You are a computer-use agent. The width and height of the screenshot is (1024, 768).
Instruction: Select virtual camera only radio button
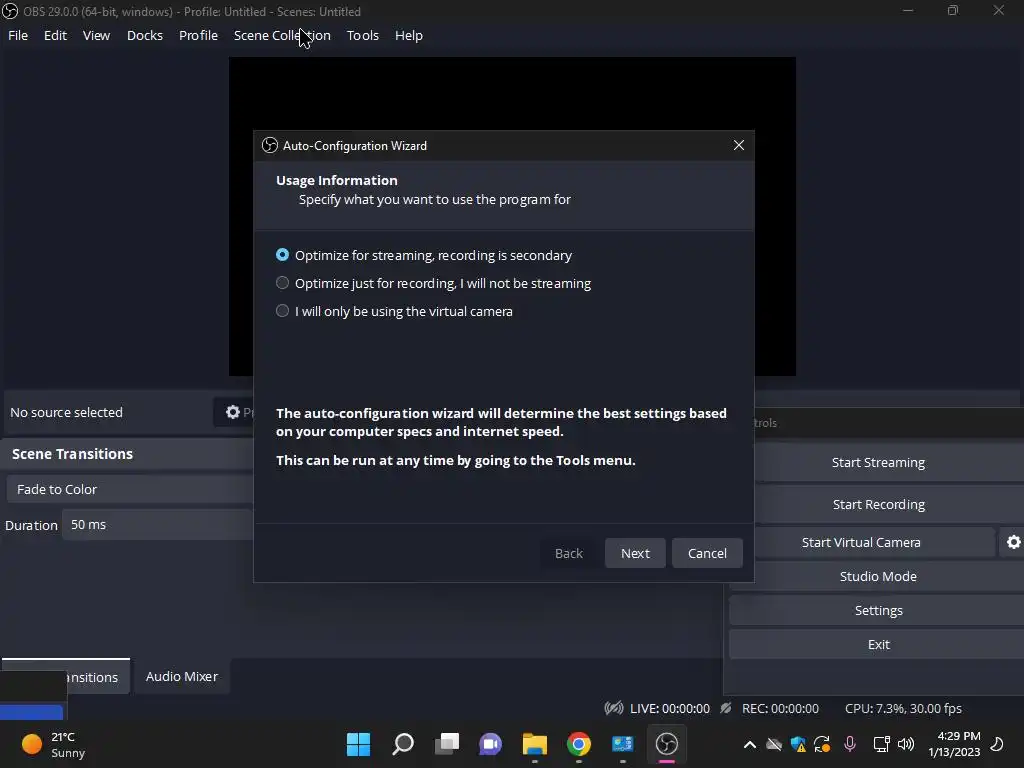point(282,311)
